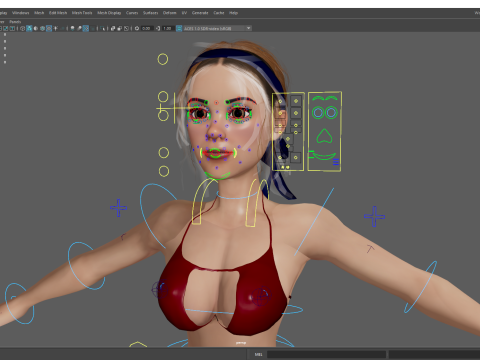Select the lowest yellow circle control beside the chin
Screen dimensions: 480x360
164,171
